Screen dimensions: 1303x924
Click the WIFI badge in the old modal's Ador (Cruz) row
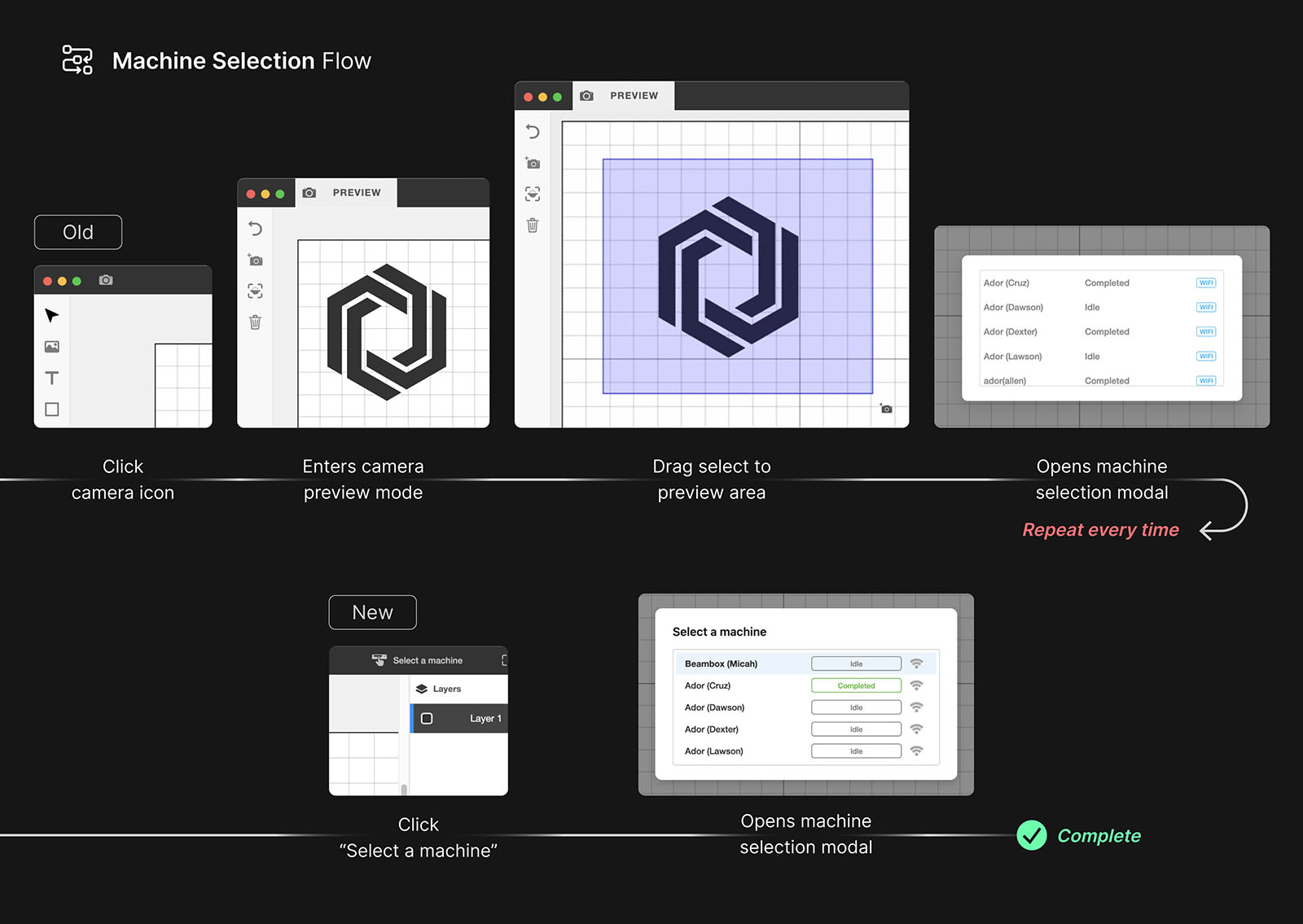1206,283
